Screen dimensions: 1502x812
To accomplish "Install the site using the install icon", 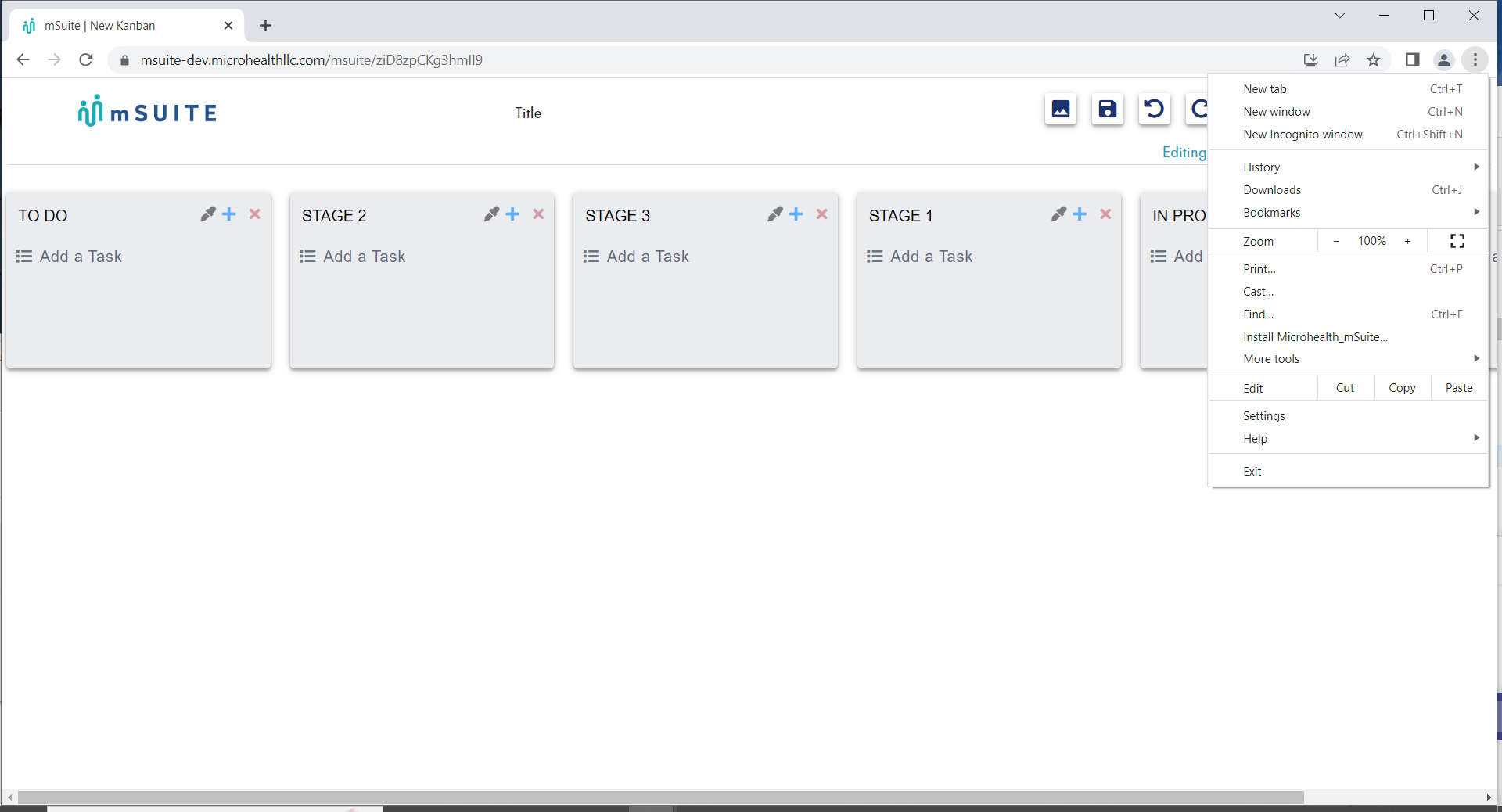I will tap(1310, 59).
